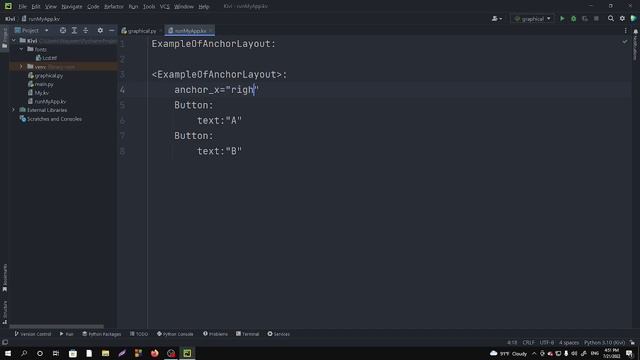Click the JetBrains Toolbox icon at toolbar end

coord(633,19)
